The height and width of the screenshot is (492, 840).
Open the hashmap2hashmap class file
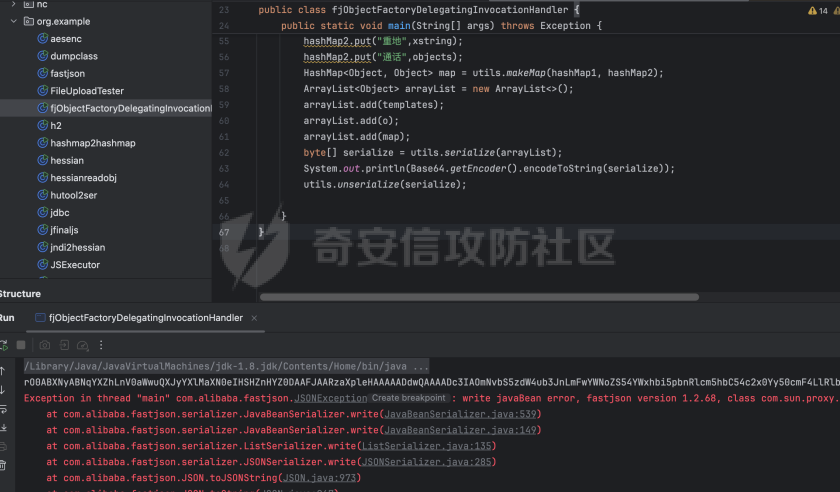point(93,143)
